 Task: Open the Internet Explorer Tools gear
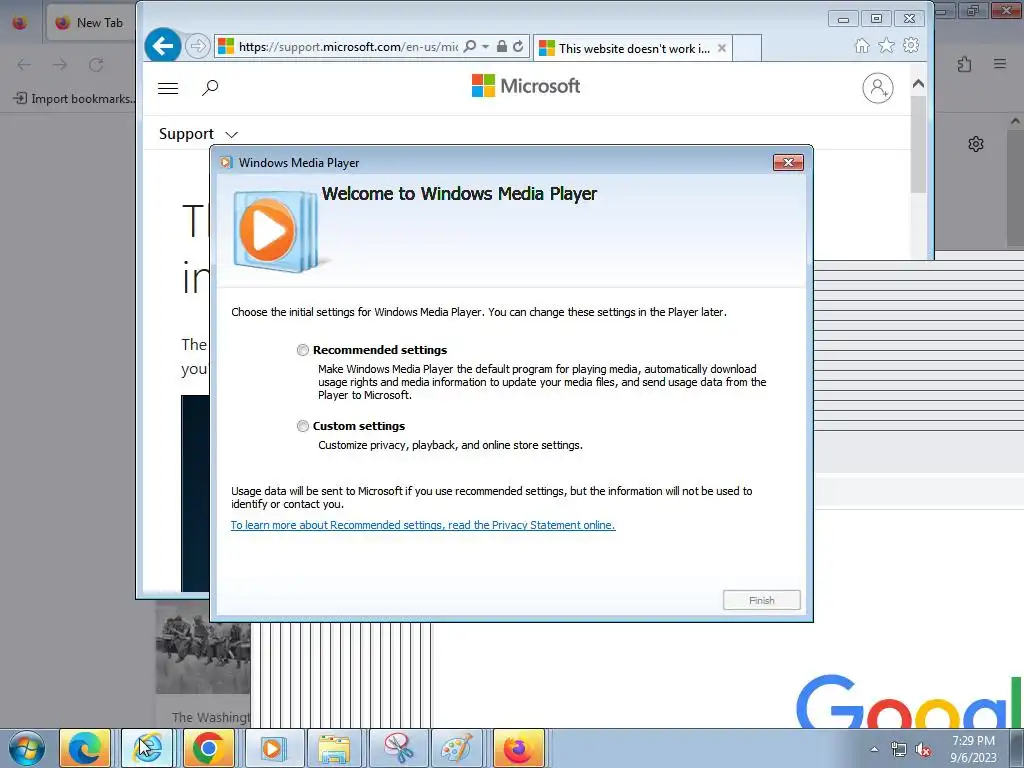pyautogui.click(x=911, y=45)
